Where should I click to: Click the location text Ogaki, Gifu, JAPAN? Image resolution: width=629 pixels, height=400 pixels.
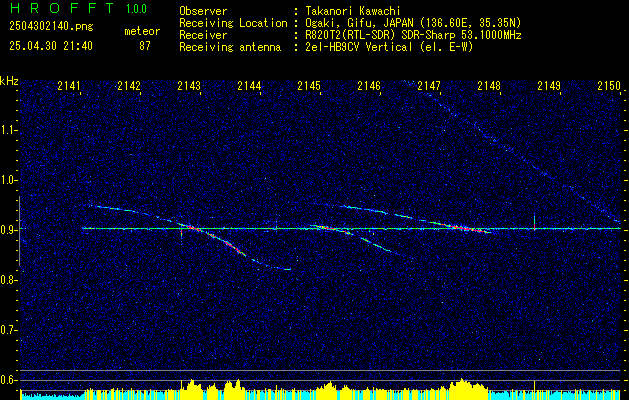click(359, 23)
